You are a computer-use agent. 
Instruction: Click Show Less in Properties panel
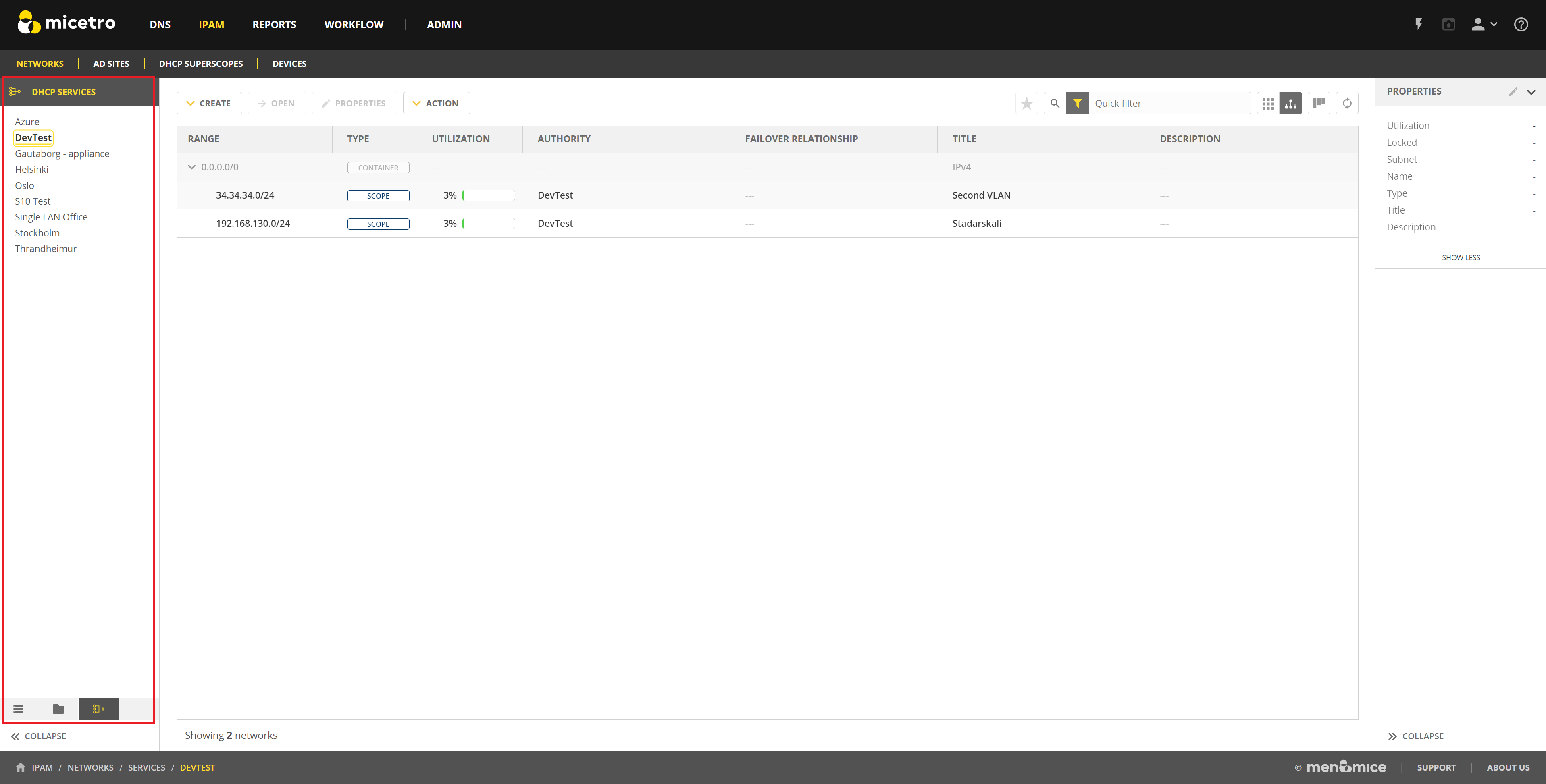(1461, 257)
